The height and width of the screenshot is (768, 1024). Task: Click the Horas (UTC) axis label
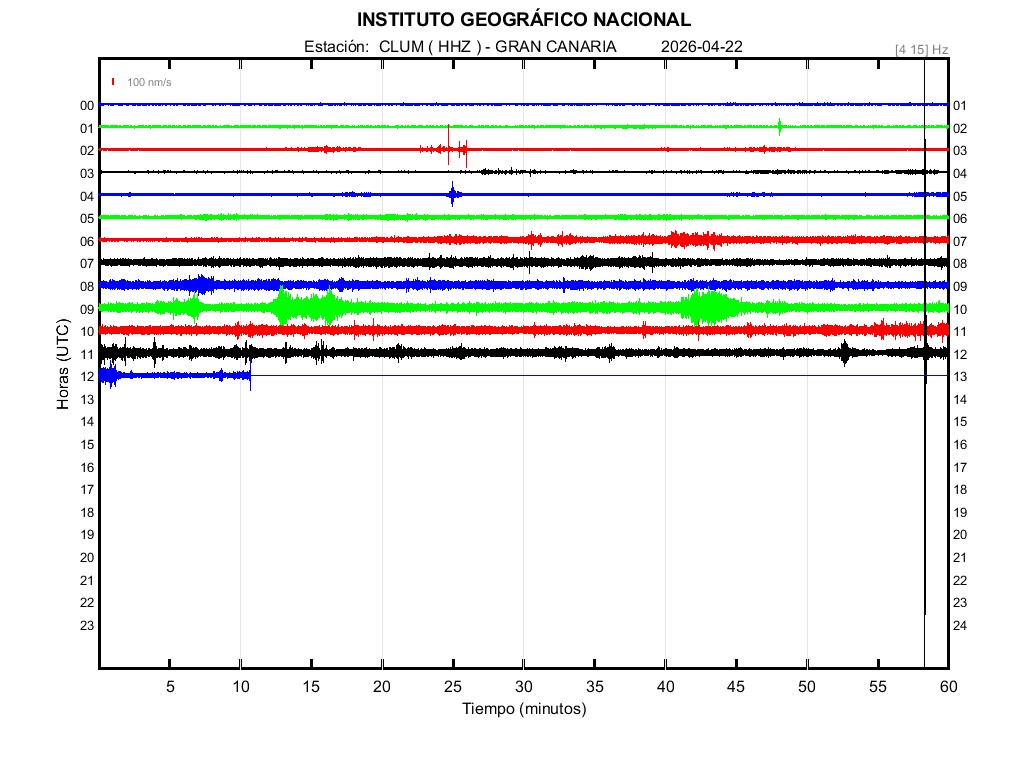(62, 364)
